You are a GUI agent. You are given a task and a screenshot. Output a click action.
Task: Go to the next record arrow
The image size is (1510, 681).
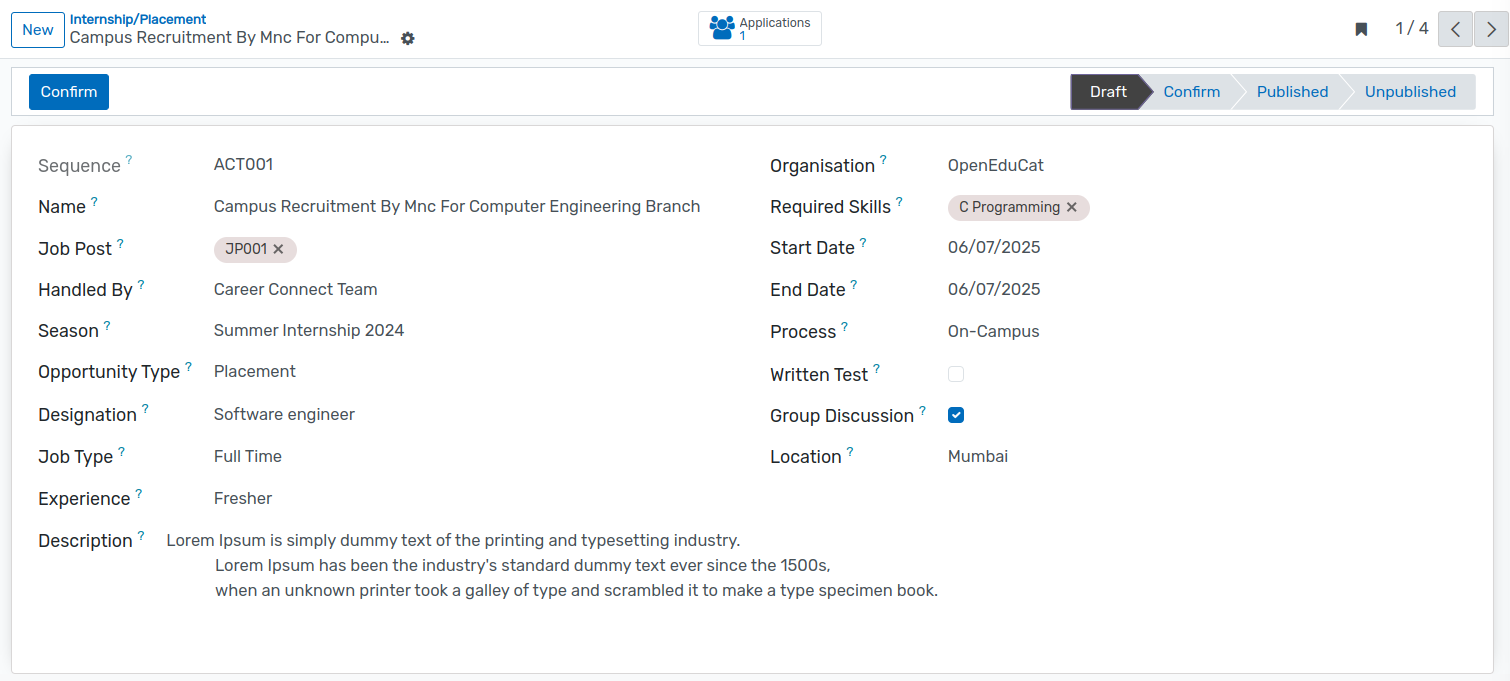tap(1491, 29)
